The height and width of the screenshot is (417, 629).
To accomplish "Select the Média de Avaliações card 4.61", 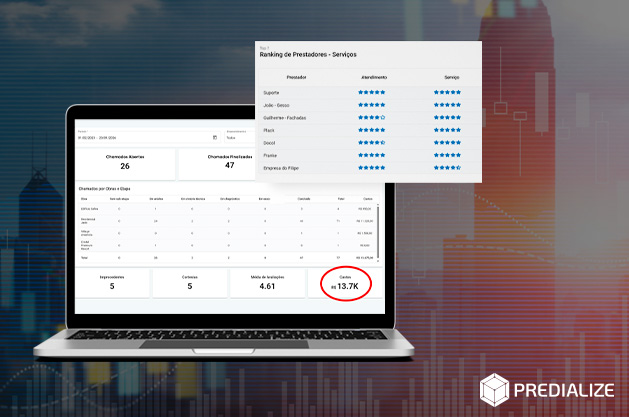I will point(267,283).
